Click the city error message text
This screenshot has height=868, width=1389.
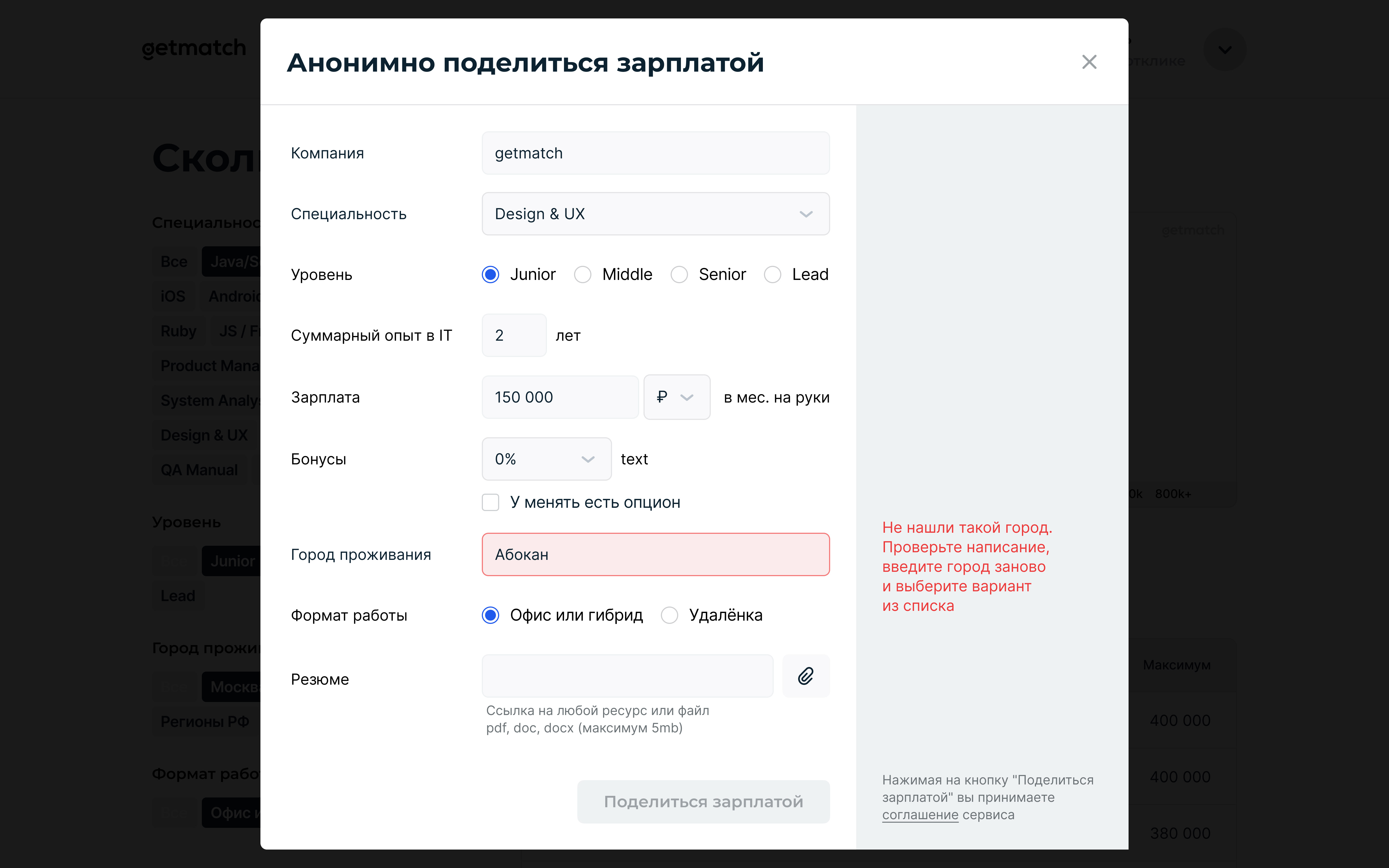point(967,567)
